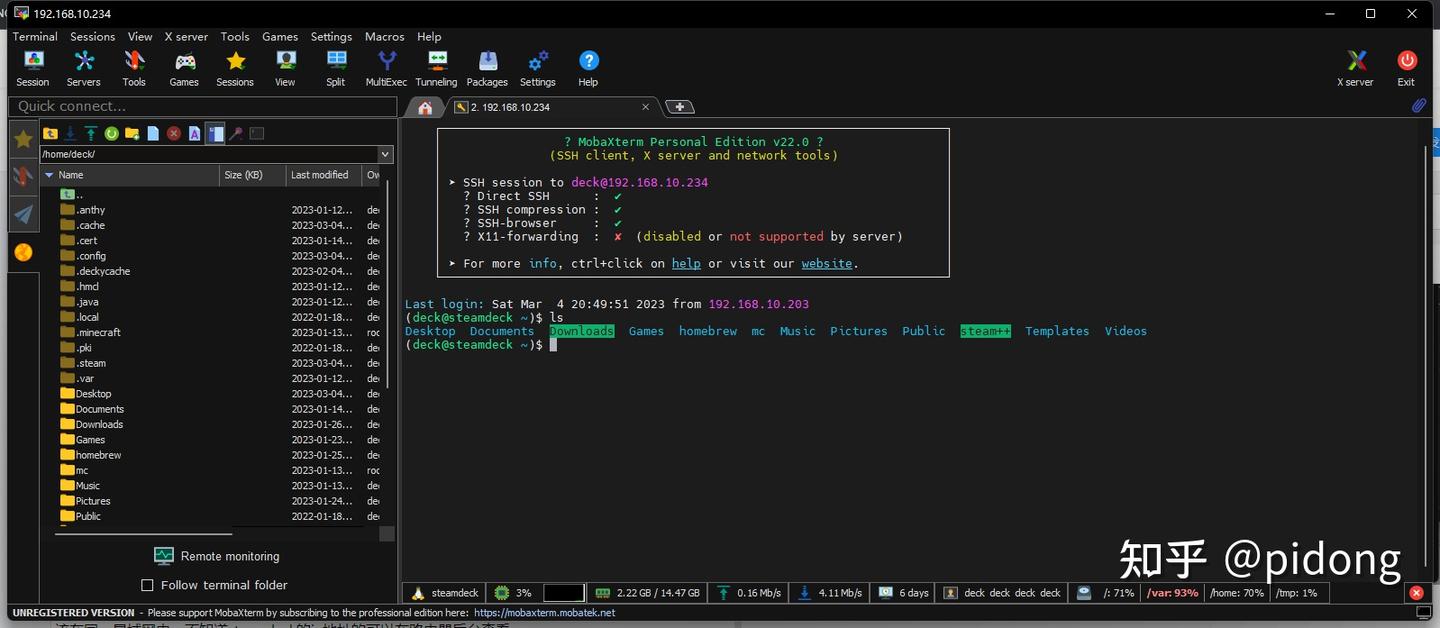Toggle the Follow terminal folder checkbox
1440x628 pixels.
145,585
